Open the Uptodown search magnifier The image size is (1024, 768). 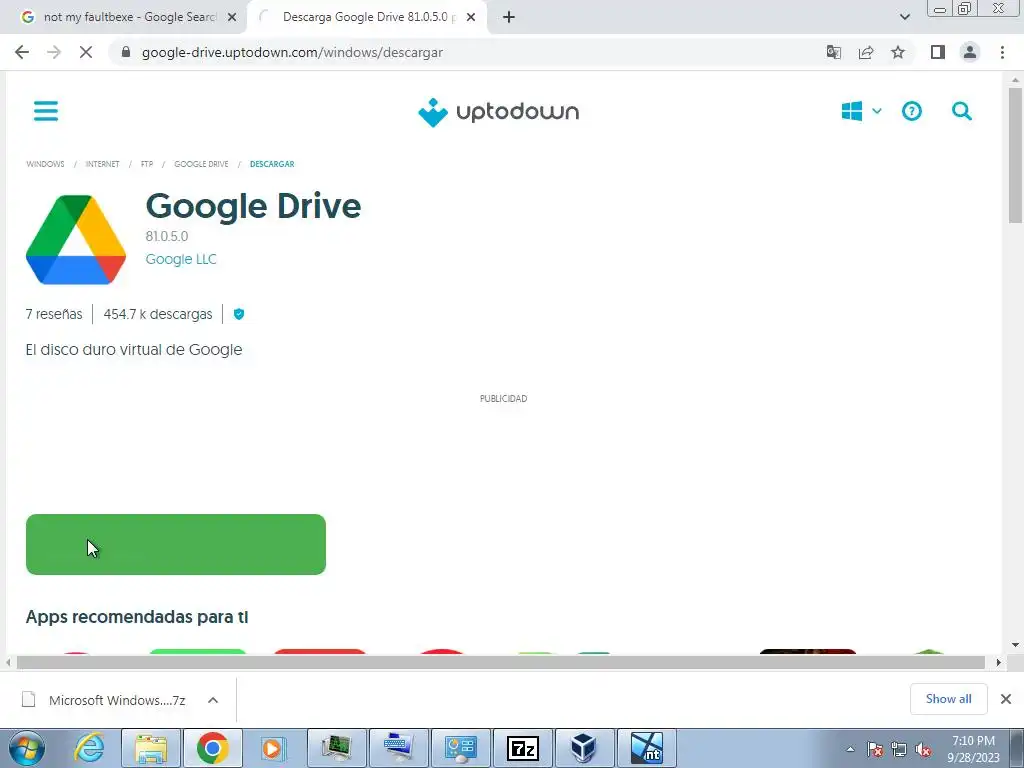coord(961,112)
